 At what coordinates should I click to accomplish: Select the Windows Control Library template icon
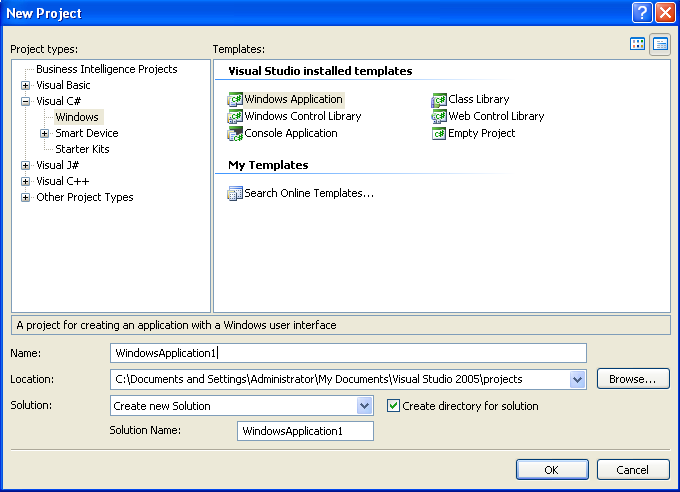(x=235, y=117)
